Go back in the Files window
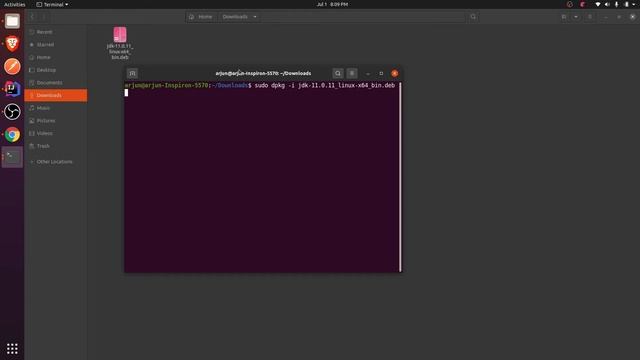Image resolution: width=640 pixels, height=360 pixels. 32,17
